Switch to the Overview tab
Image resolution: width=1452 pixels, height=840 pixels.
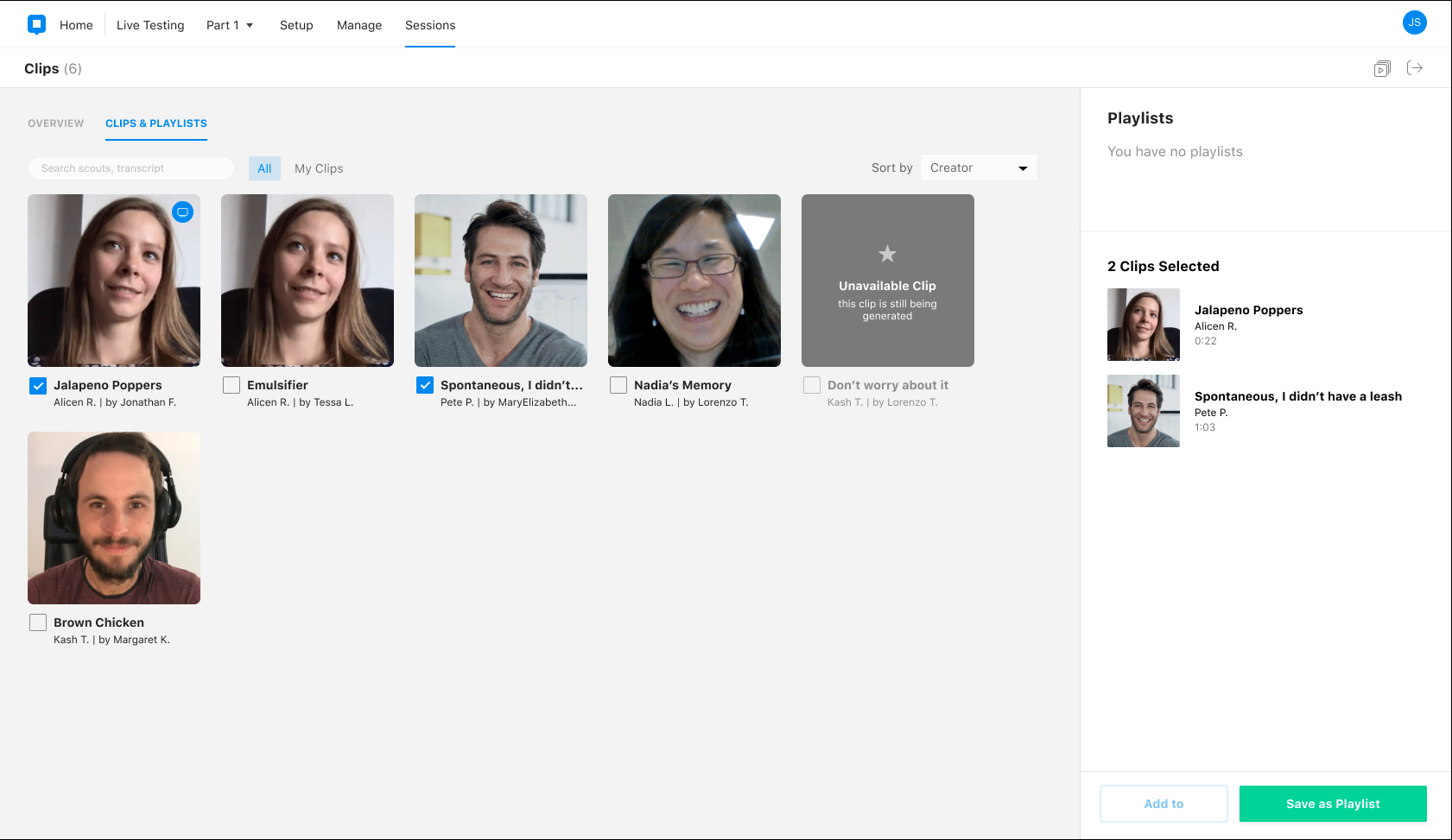point(56,123)
